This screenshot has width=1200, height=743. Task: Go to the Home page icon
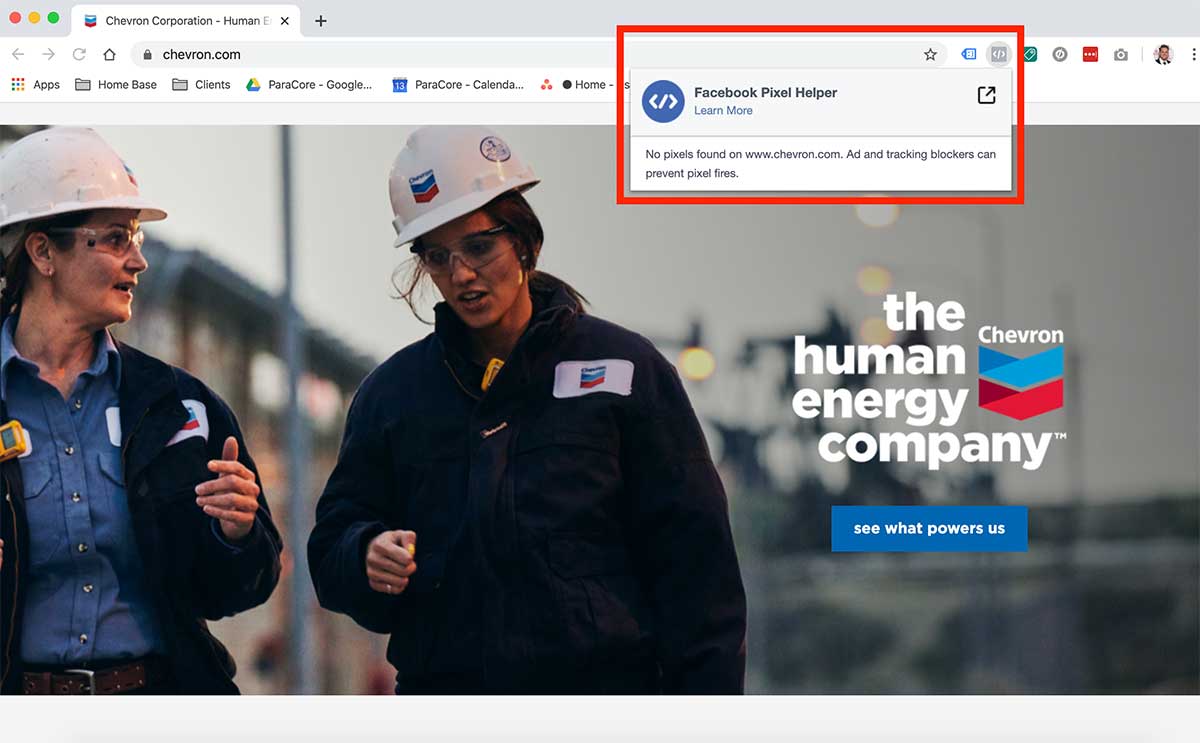[110, 54]
